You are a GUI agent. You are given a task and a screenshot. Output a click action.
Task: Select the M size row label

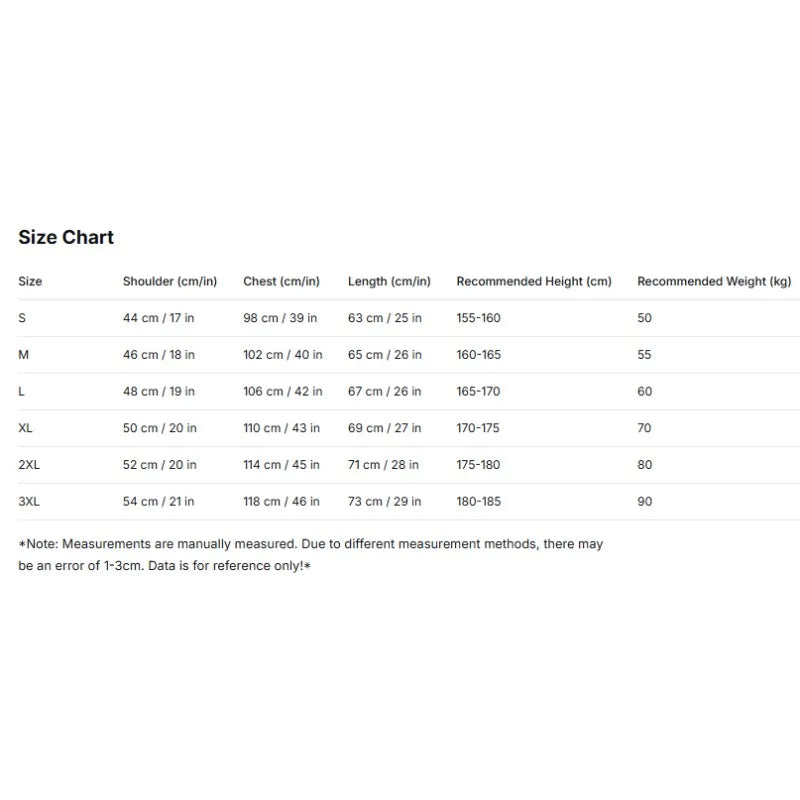23,355
